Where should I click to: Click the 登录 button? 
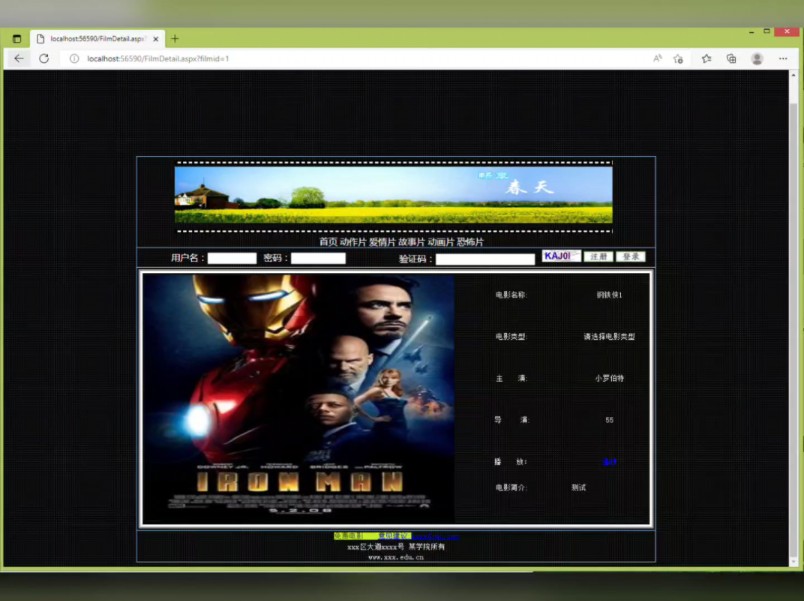point(631,256)
